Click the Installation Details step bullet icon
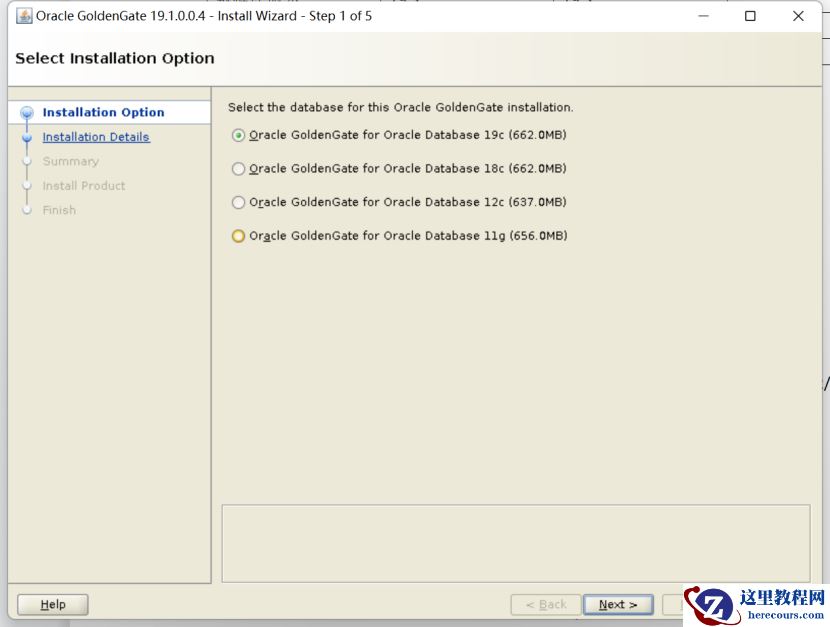 27,138
